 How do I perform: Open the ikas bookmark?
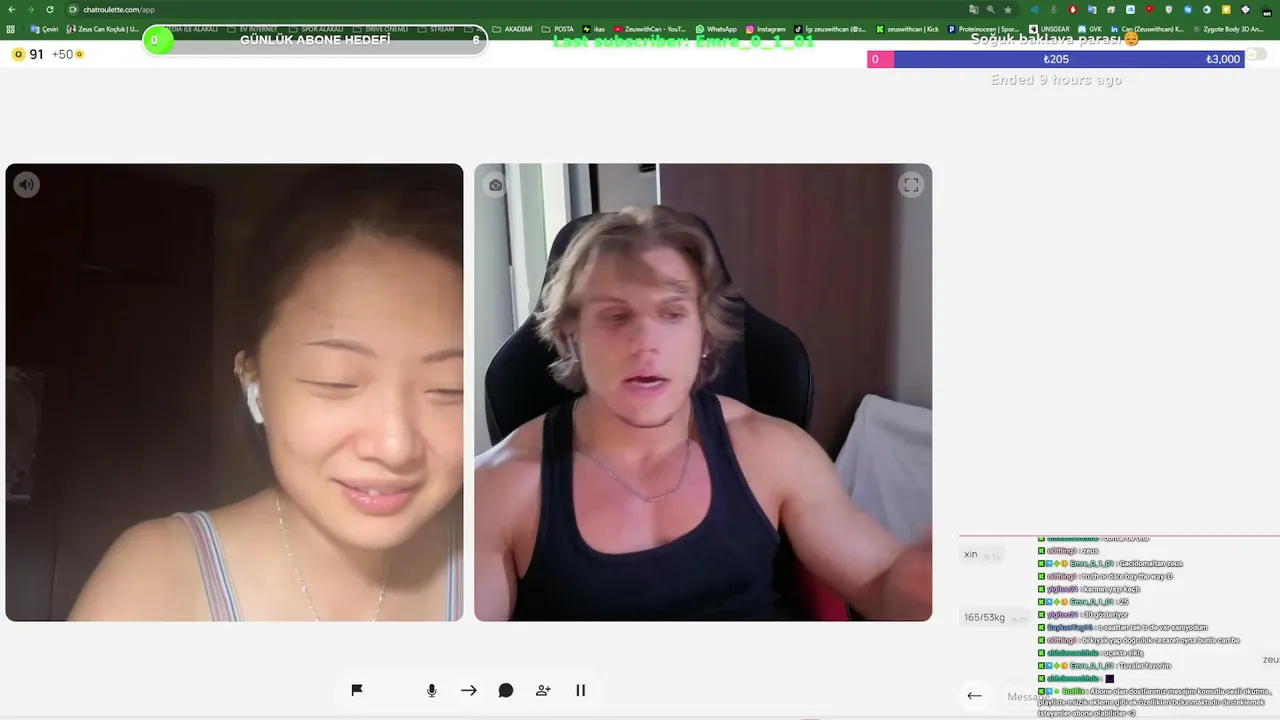pyautogui.click(x=594, y=29)
